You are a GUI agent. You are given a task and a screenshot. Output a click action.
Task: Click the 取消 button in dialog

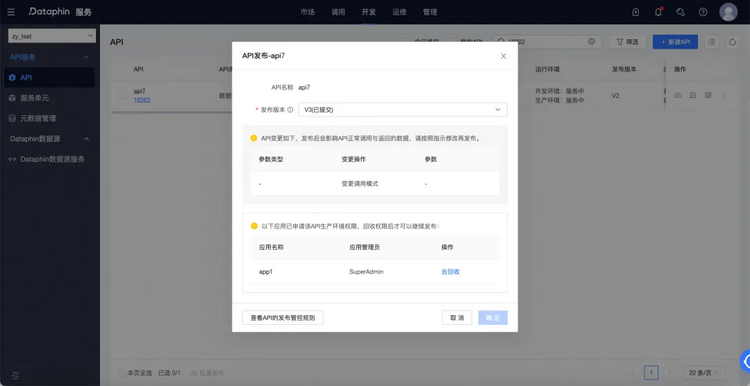(x=457, y=318)
